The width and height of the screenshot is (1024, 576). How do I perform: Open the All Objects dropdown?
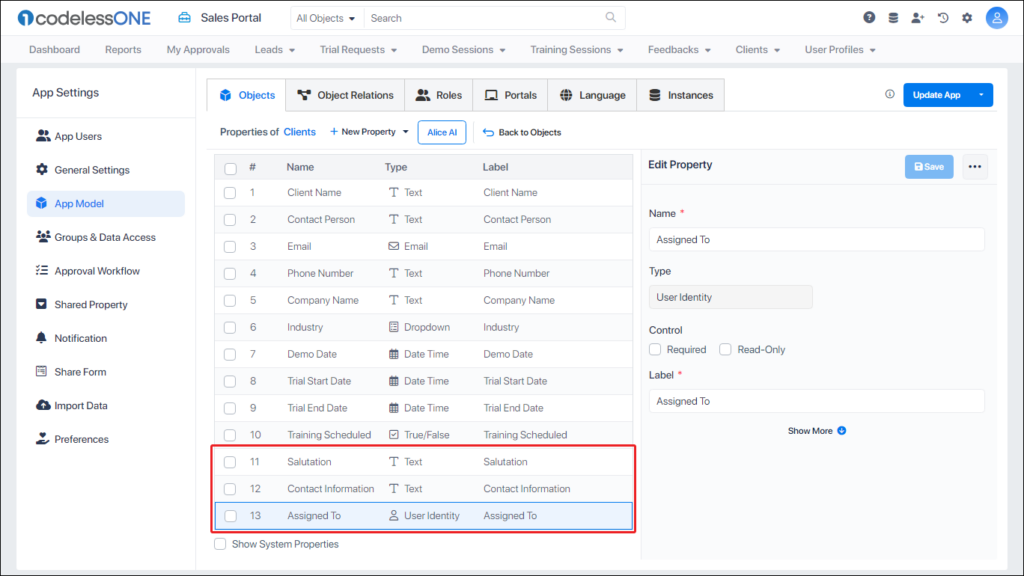coord(326,18)
